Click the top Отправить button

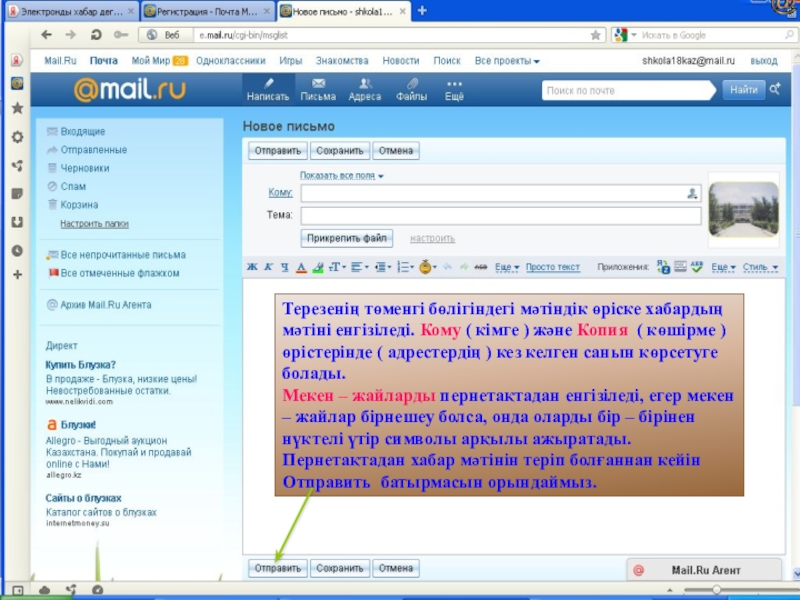pos(278,152)
